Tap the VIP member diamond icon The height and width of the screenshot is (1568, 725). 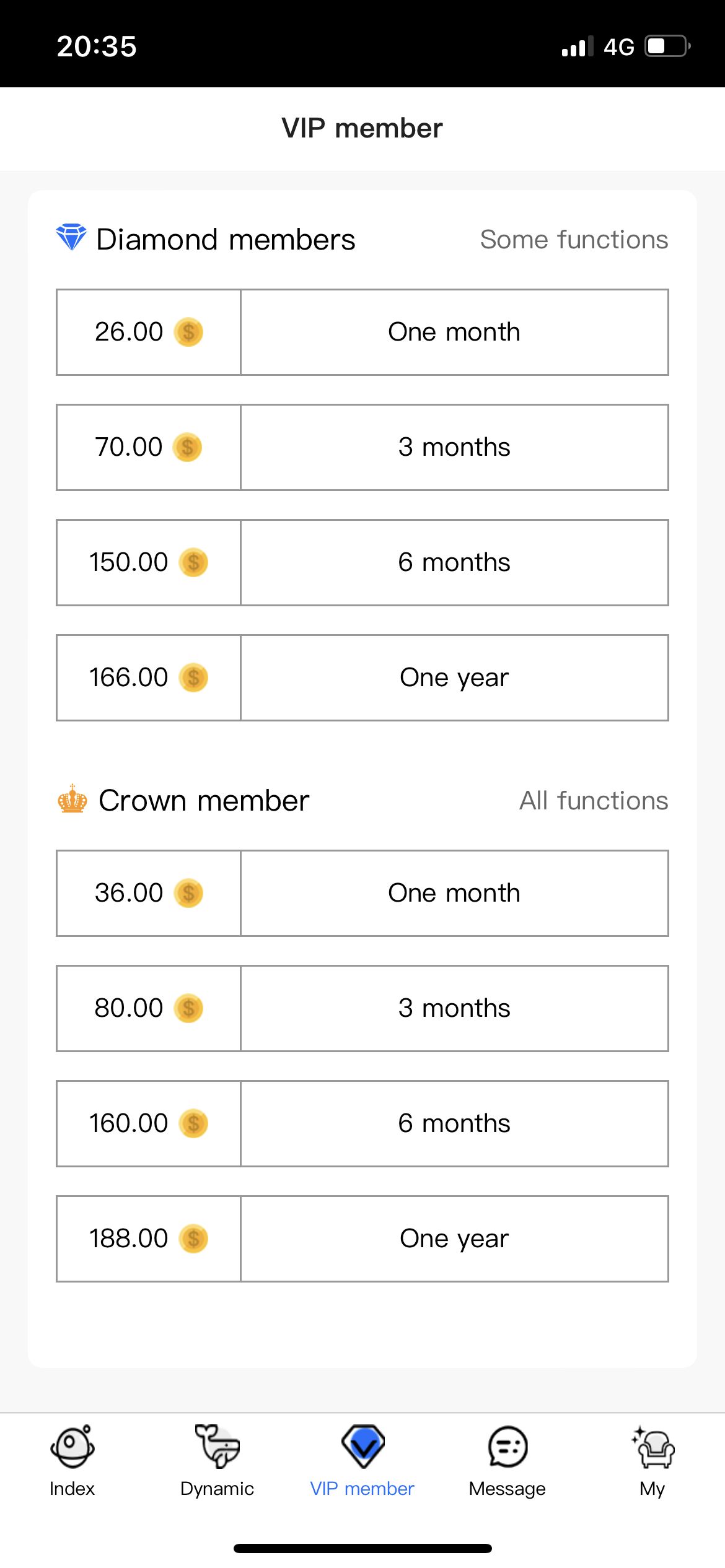point(362,1447)
